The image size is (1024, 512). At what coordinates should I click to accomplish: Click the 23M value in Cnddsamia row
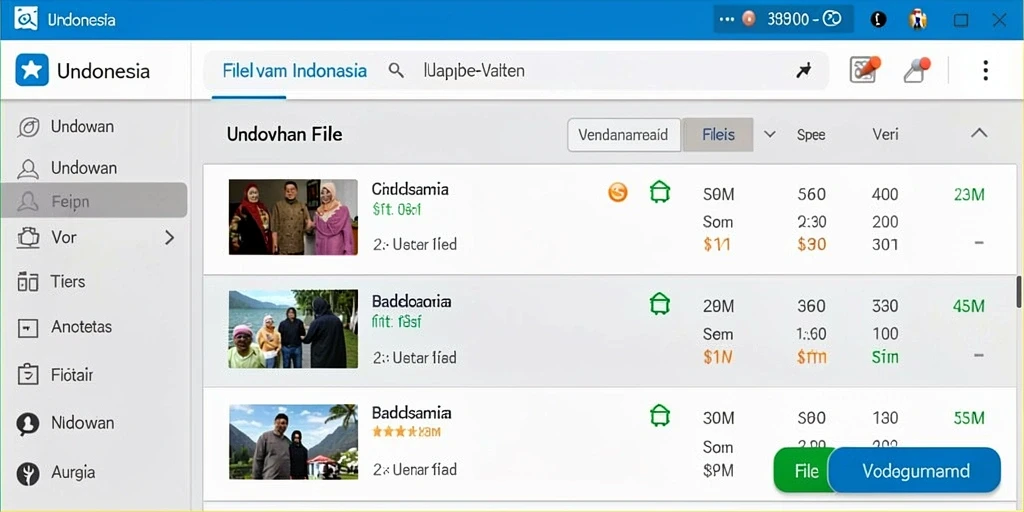(969, 194)
